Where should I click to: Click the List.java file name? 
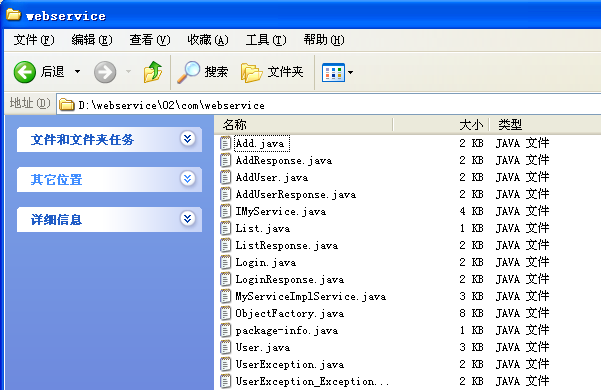(263, 229)
